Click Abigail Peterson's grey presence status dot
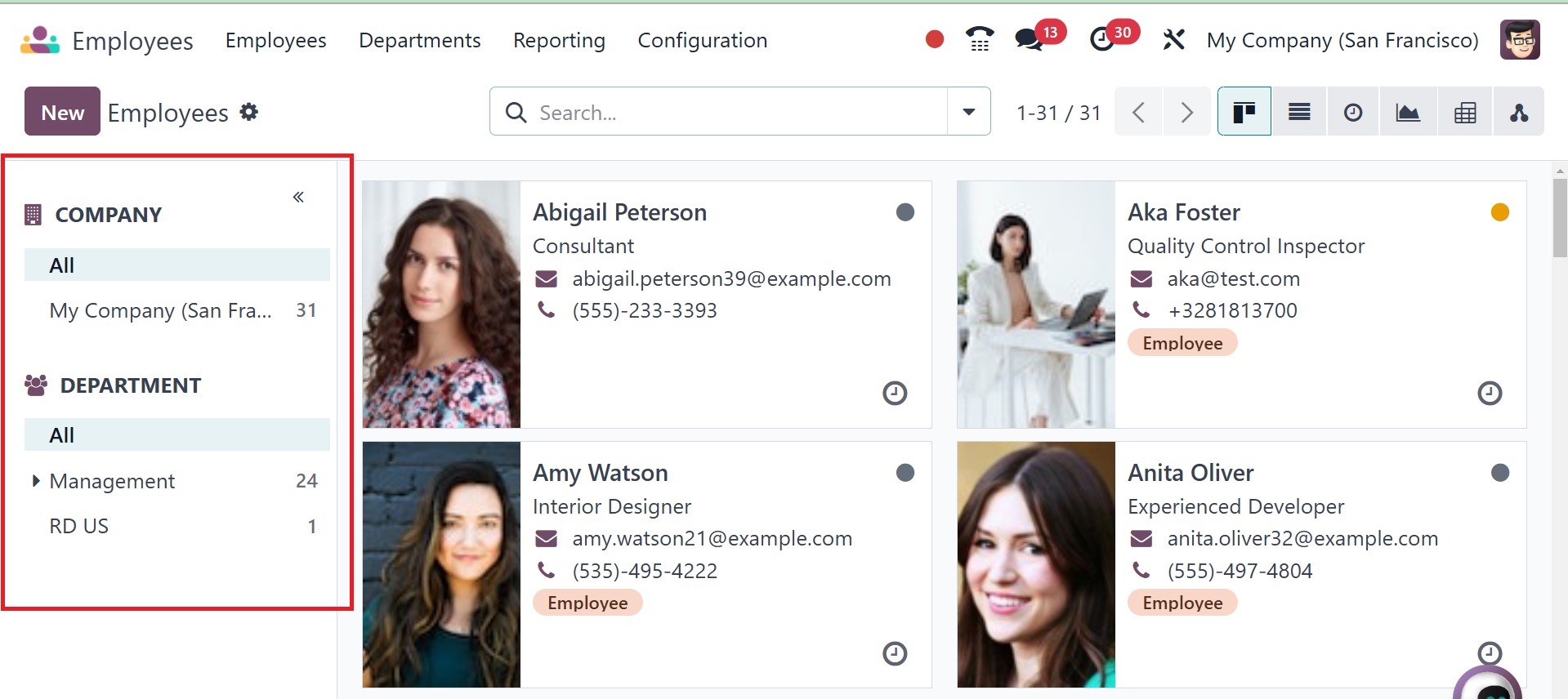The height and width of the screenshot is (699, 1568). (x=905, y=212)
